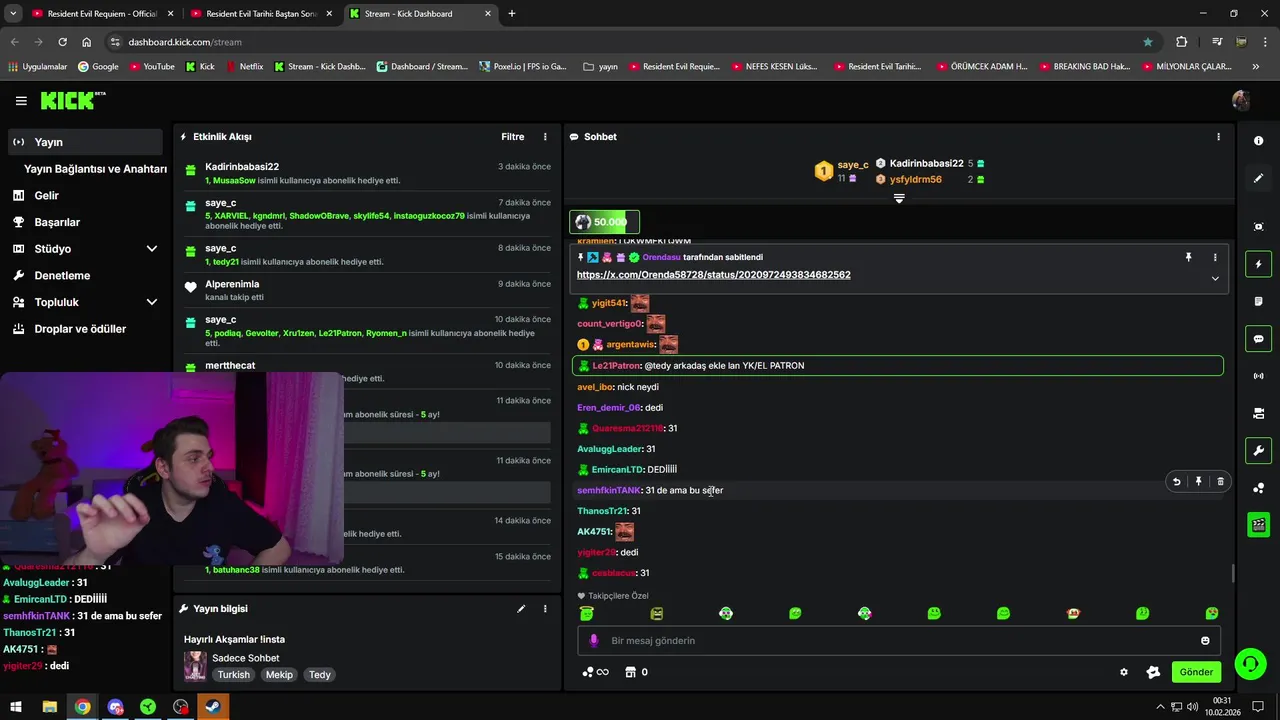Open the emoji picker in message box

click(x=1205, y=640)
